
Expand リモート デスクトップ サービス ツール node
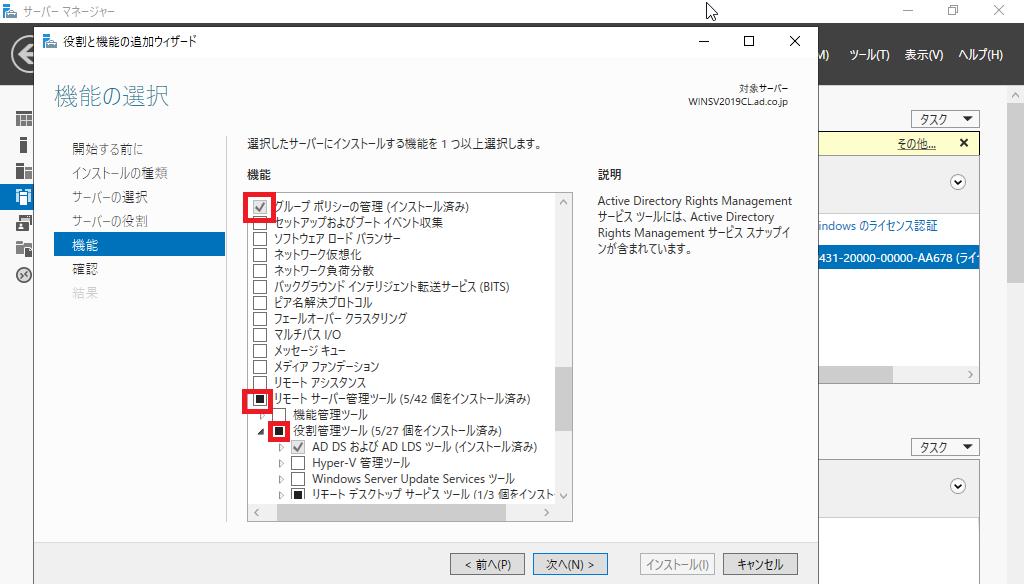coord(281,495)
